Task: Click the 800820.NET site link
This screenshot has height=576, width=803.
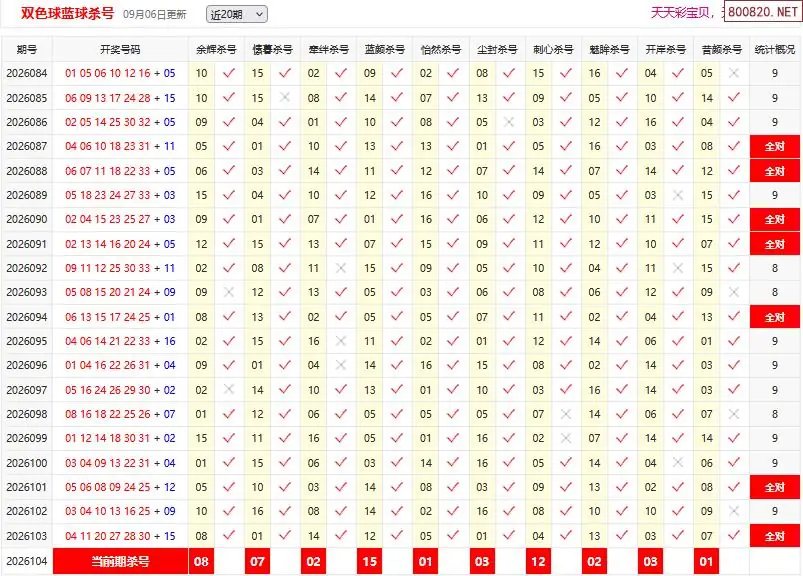Action: [x=763, y=12]
